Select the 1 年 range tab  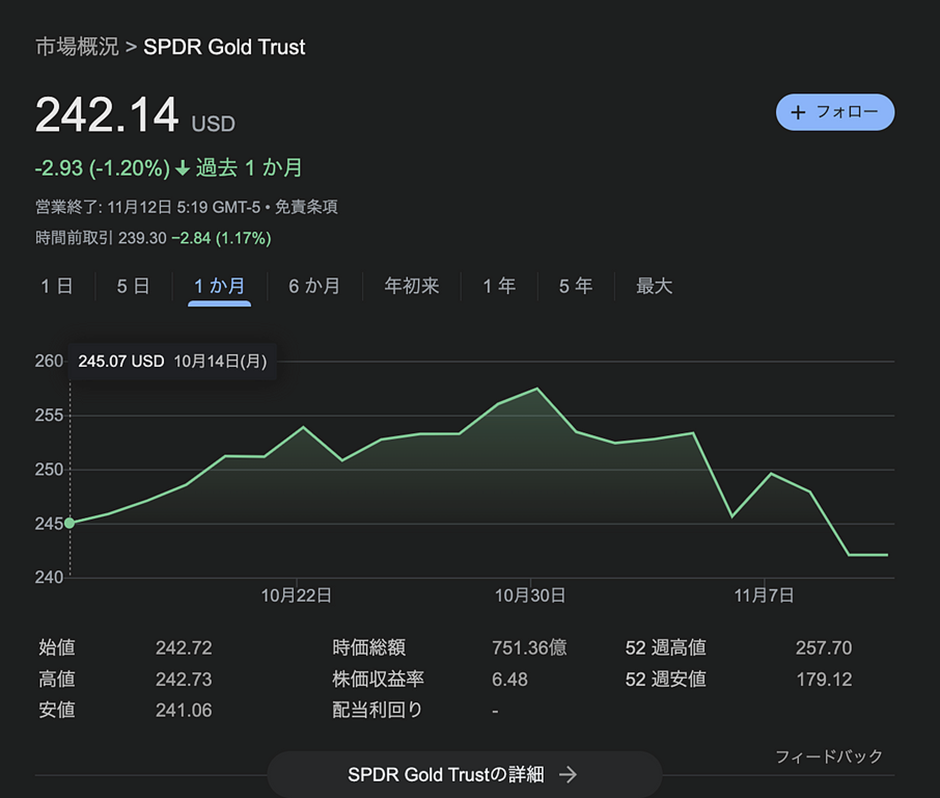click(499, 286)
